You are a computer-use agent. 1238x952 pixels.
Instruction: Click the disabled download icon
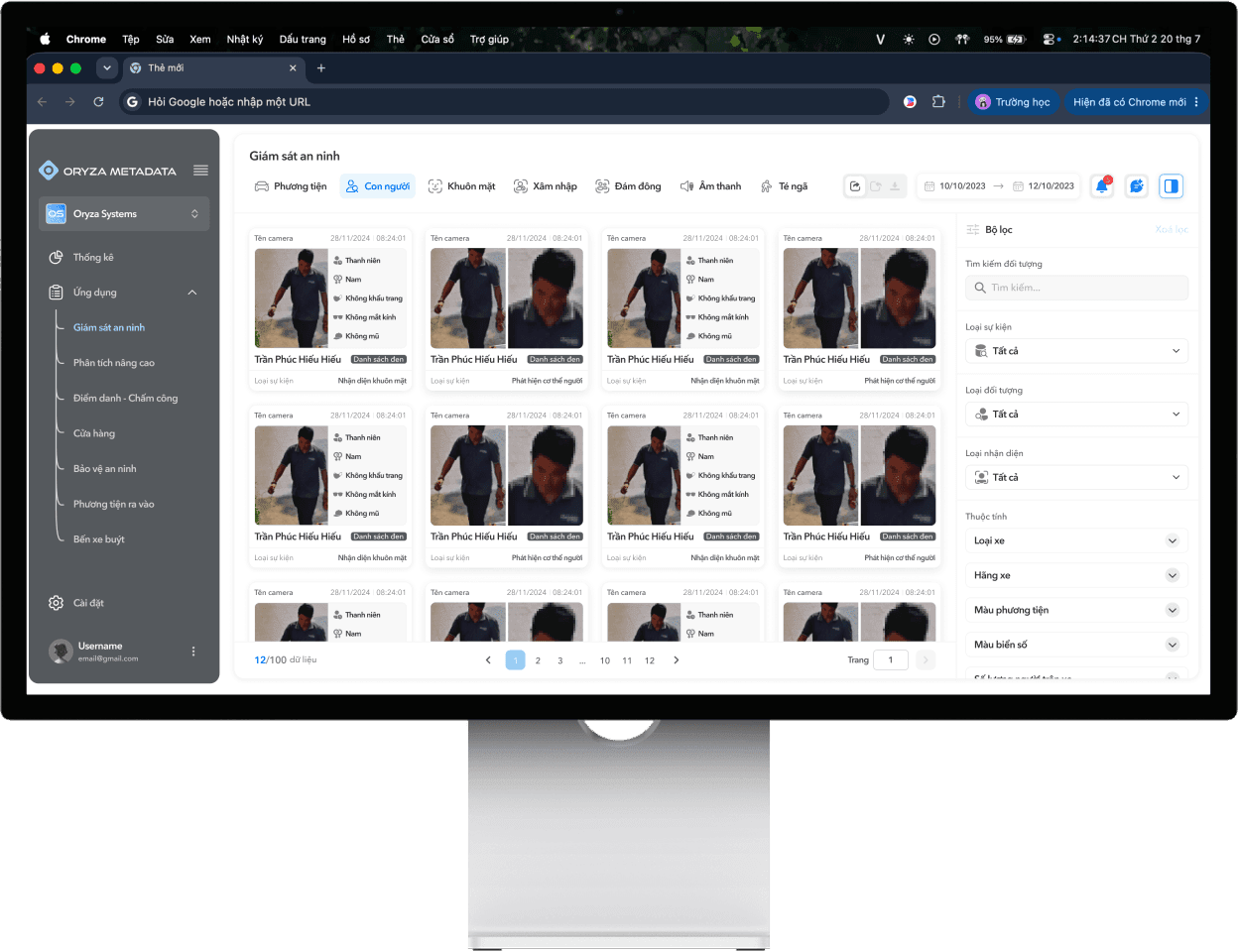point(895,185)
